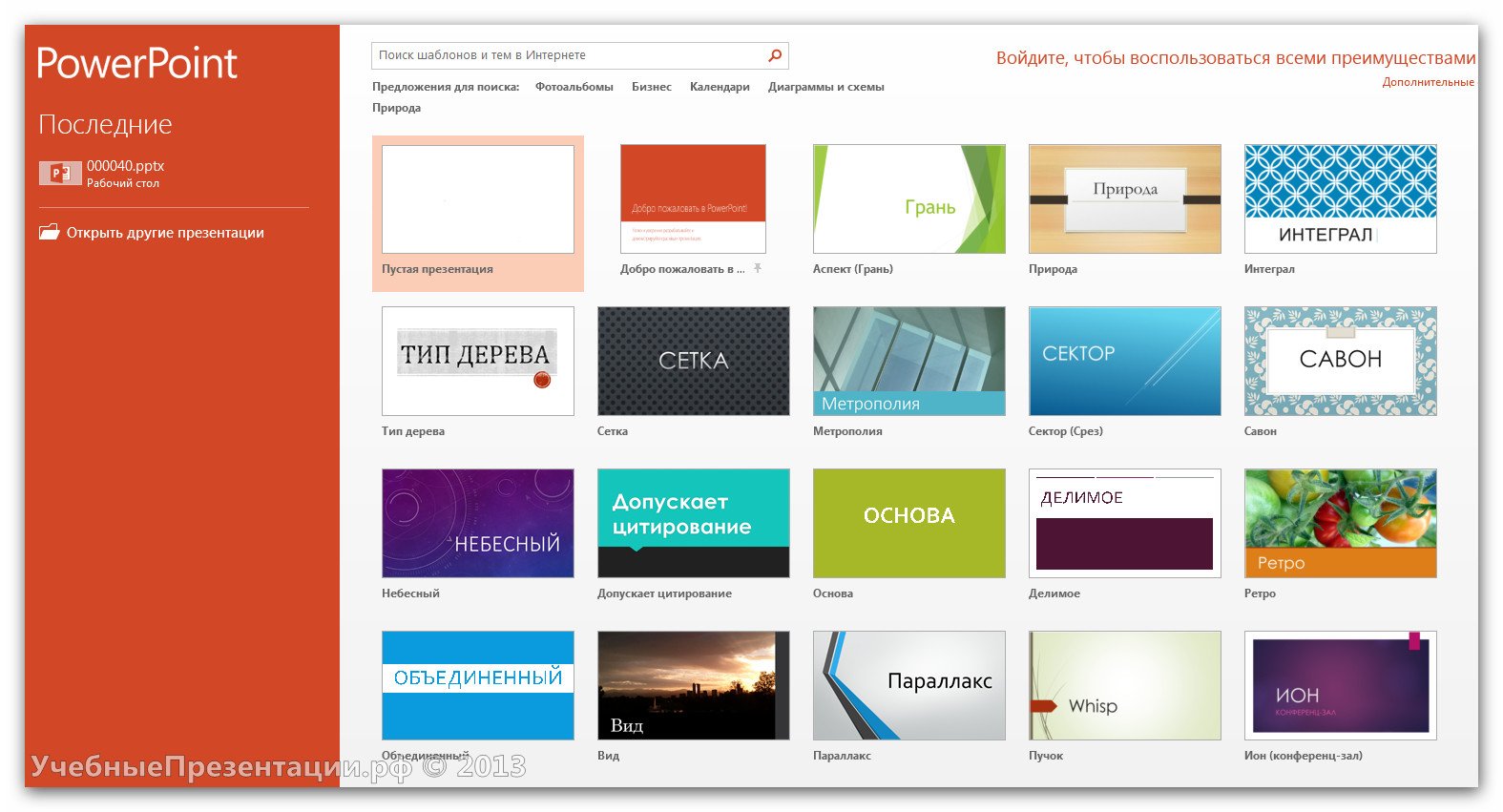Click the template search field

(x=579, y=55)
